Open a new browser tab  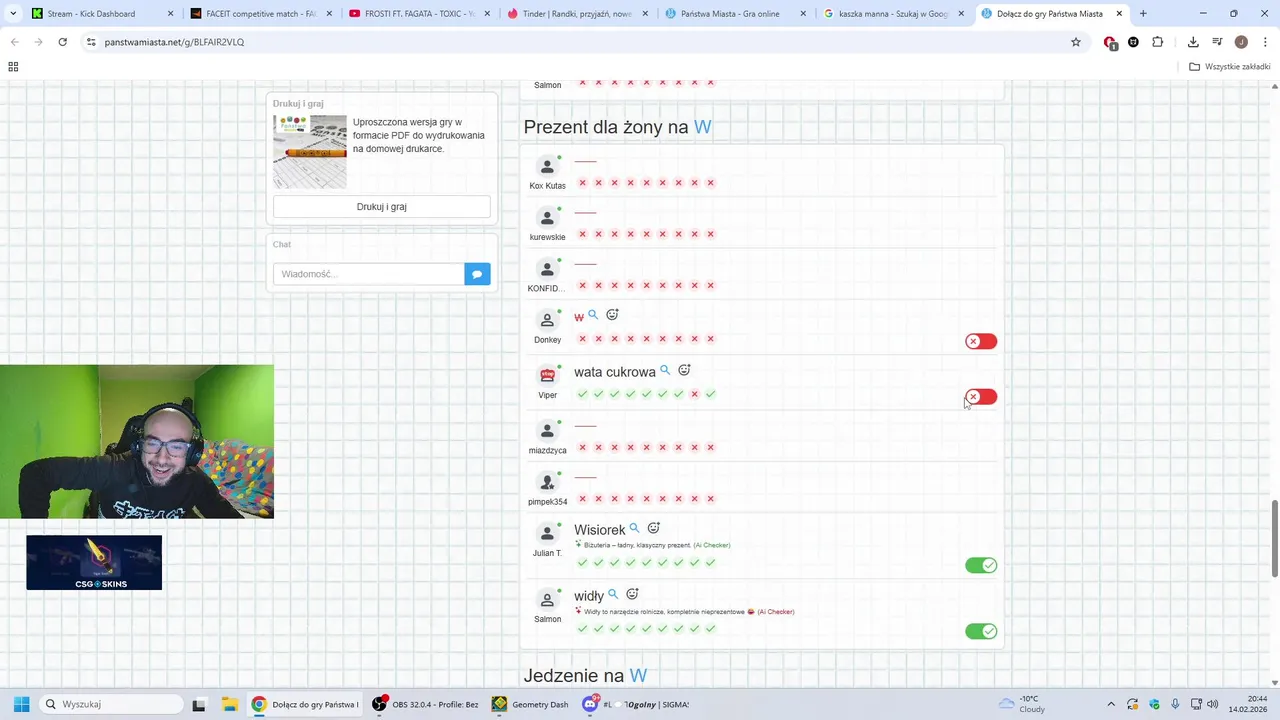click(1143, 14)
